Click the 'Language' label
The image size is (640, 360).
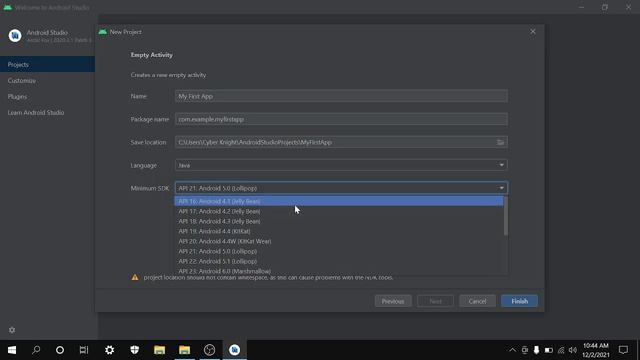tap(144, 165)
